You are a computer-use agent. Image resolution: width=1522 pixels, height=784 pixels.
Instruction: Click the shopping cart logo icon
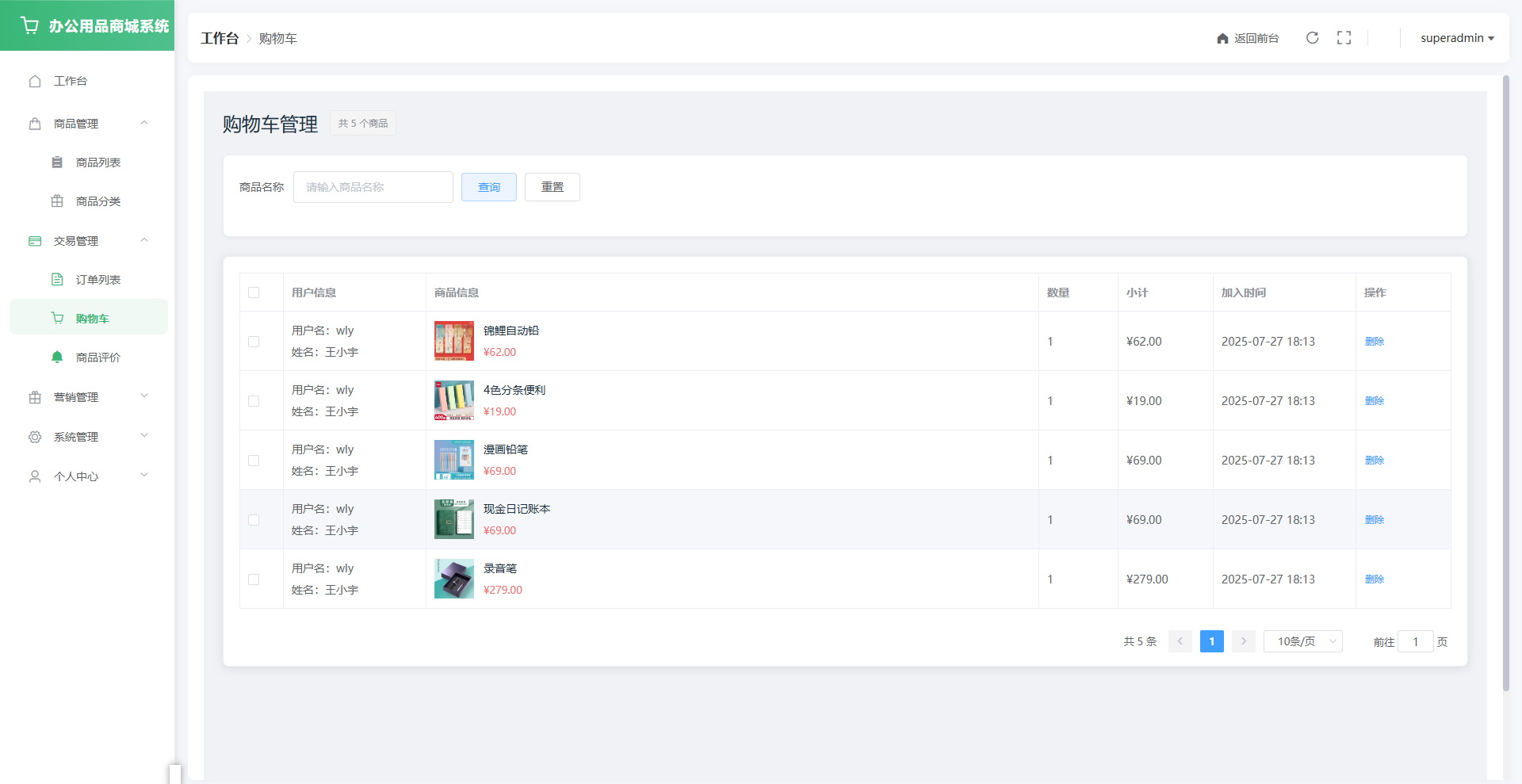pyautogui.click(x=29, y=25)
